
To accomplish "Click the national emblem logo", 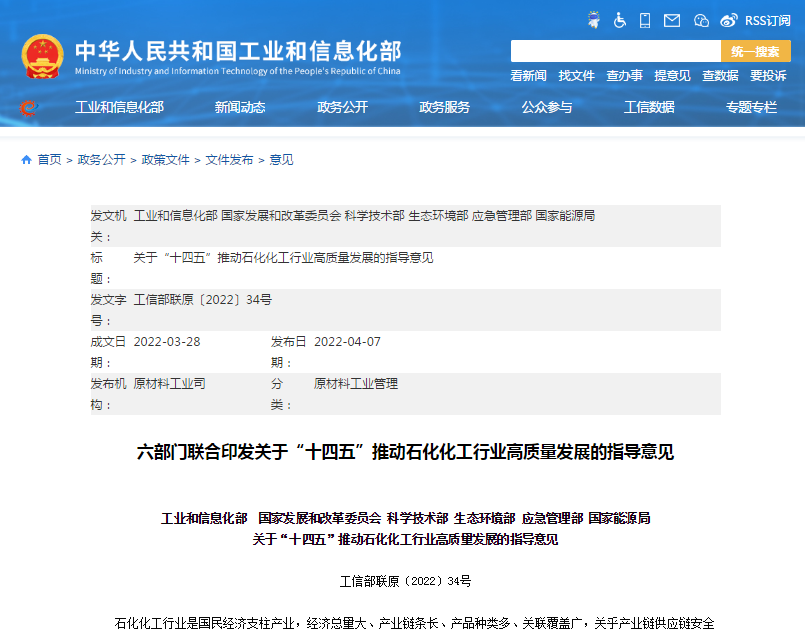I will pyautogui.click(x=41, y=55).
